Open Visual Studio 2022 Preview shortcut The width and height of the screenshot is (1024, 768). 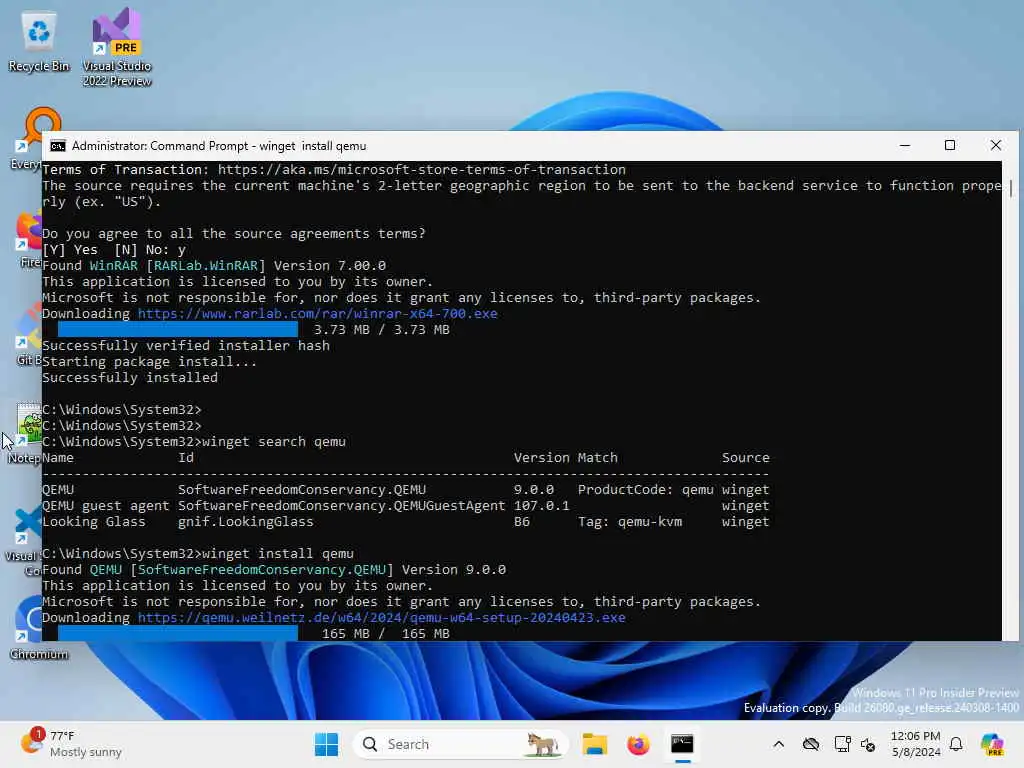(117, 48)
